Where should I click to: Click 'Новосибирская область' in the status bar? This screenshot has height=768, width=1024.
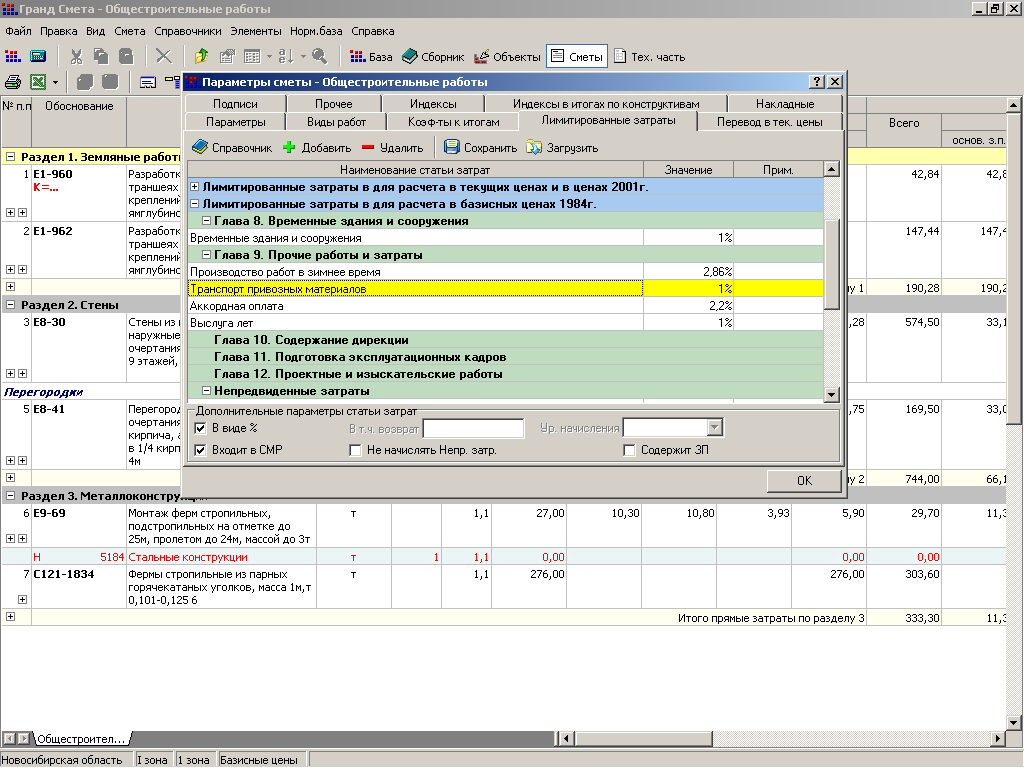point(61,760)
